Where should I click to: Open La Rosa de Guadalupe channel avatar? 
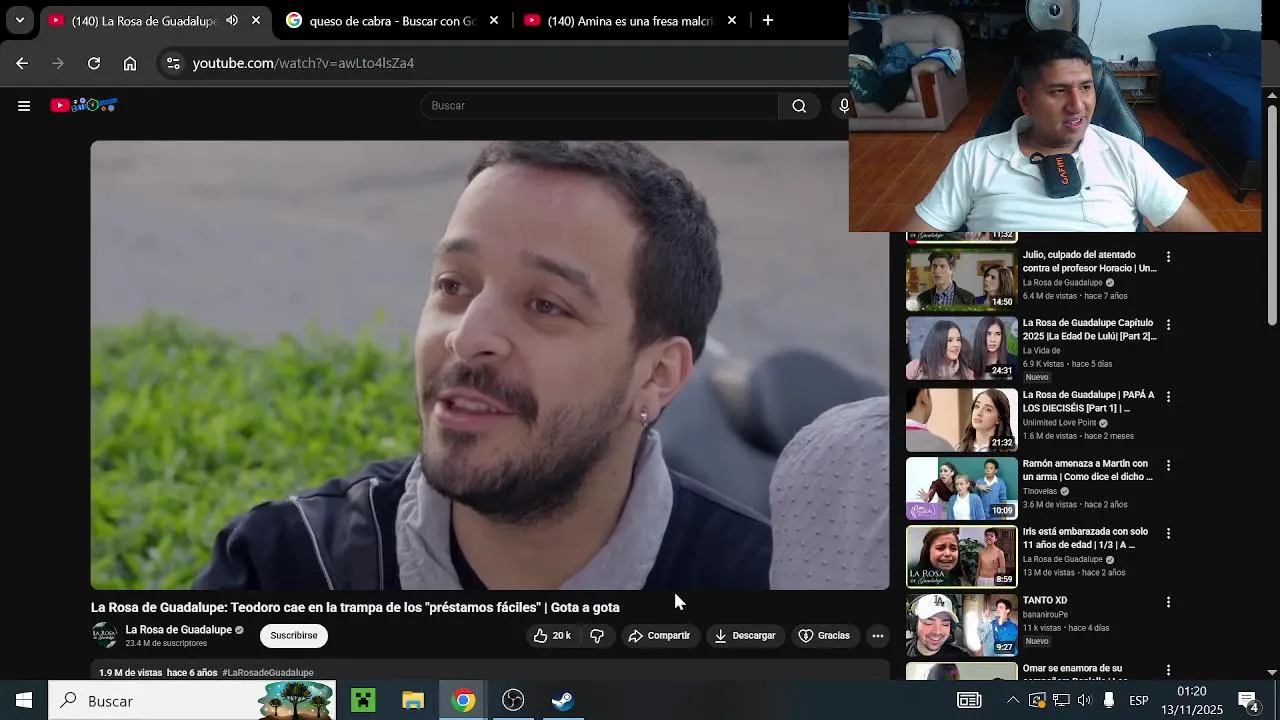[104, 635]
